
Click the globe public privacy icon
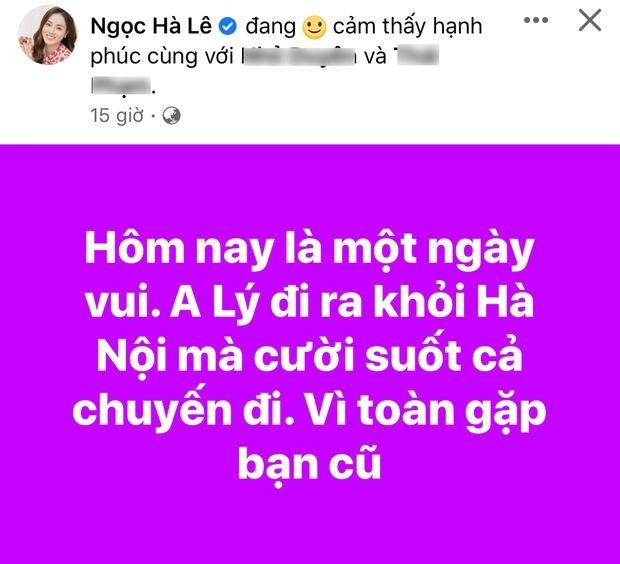(172, 116)
